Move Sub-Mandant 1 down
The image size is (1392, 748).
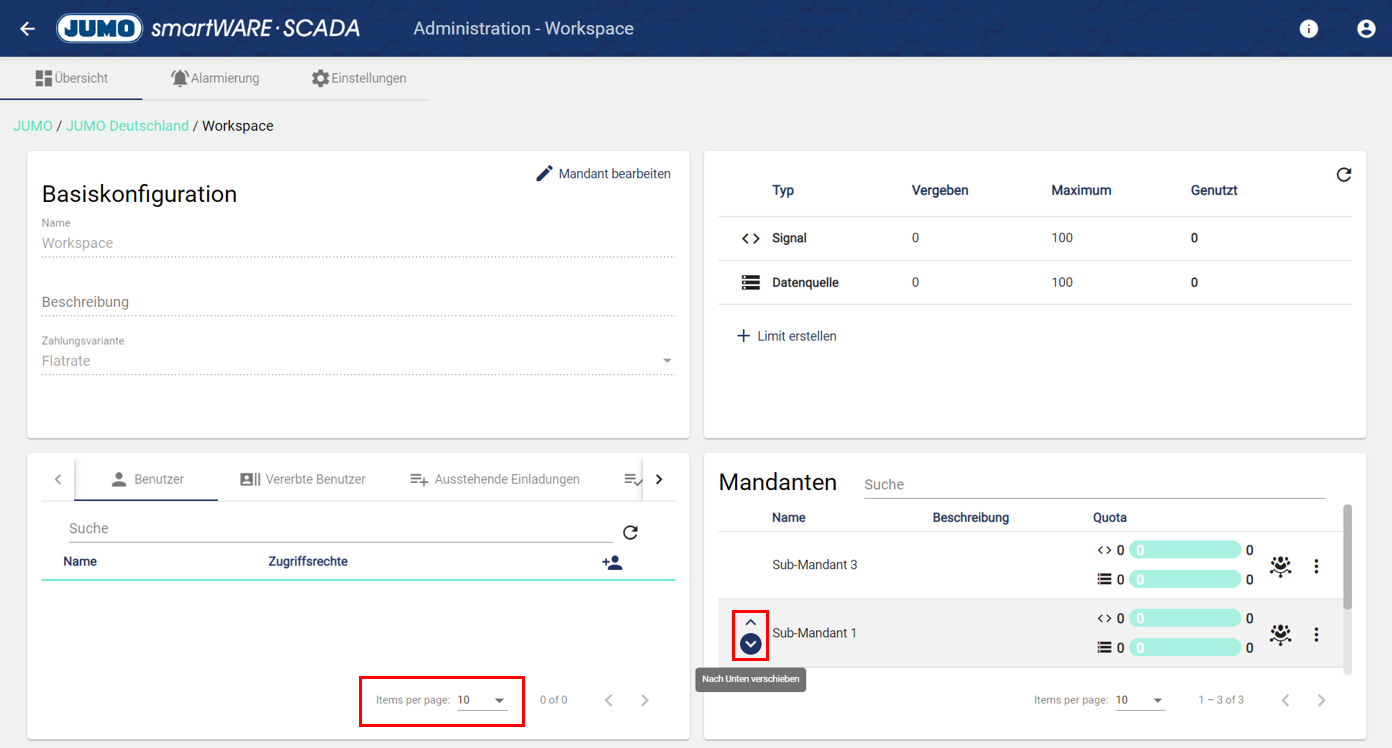(x=751, y=645)
